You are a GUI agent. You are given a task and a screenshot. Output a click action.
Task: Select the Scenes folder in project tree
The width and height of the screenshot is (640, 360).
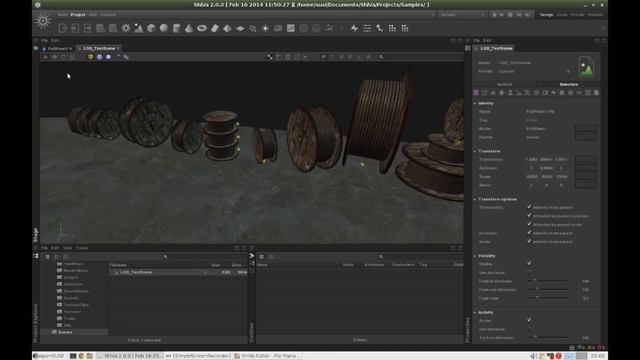pyautogui.click(x=65, y=332)
